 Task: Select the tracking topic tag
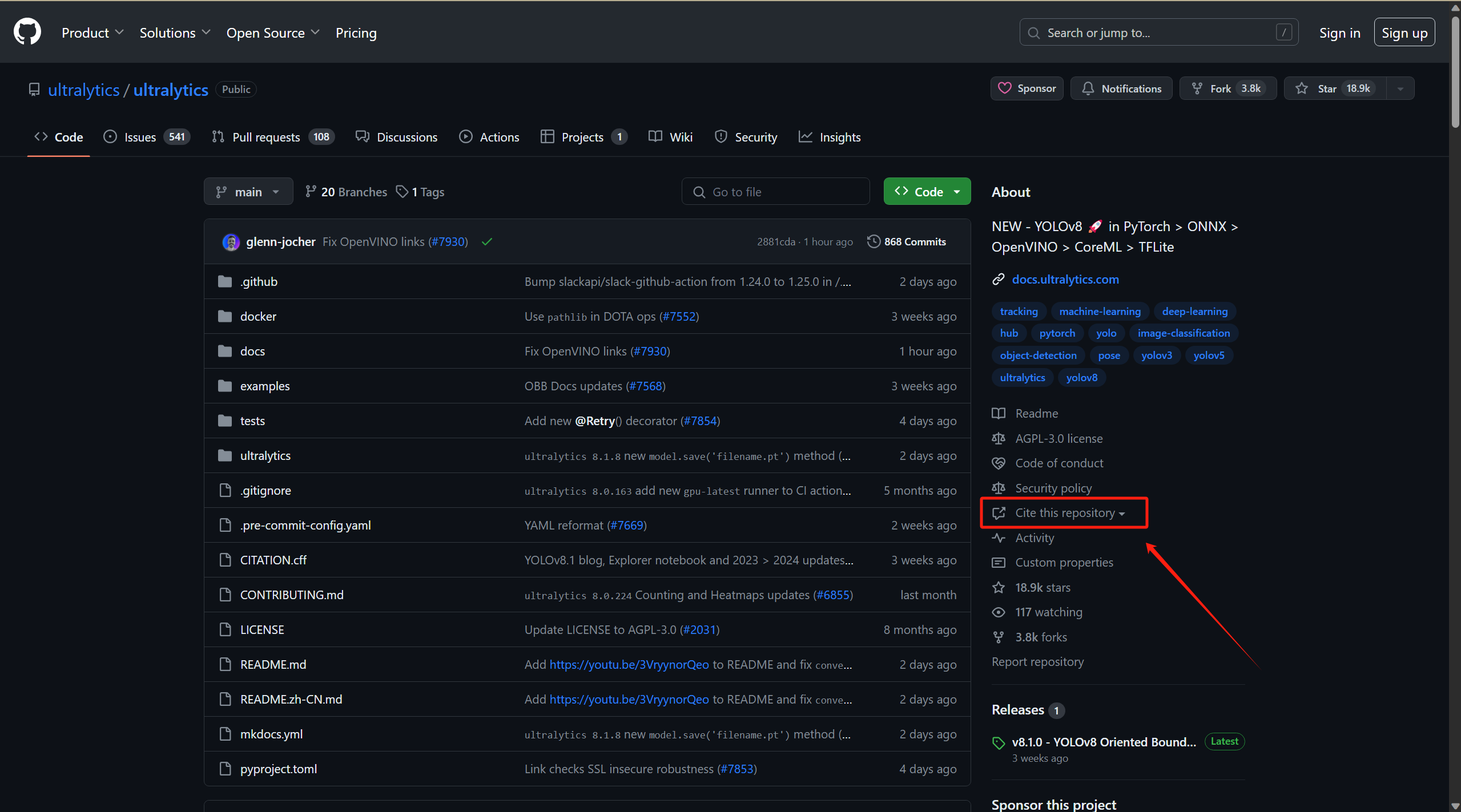tap(1019, 311)
